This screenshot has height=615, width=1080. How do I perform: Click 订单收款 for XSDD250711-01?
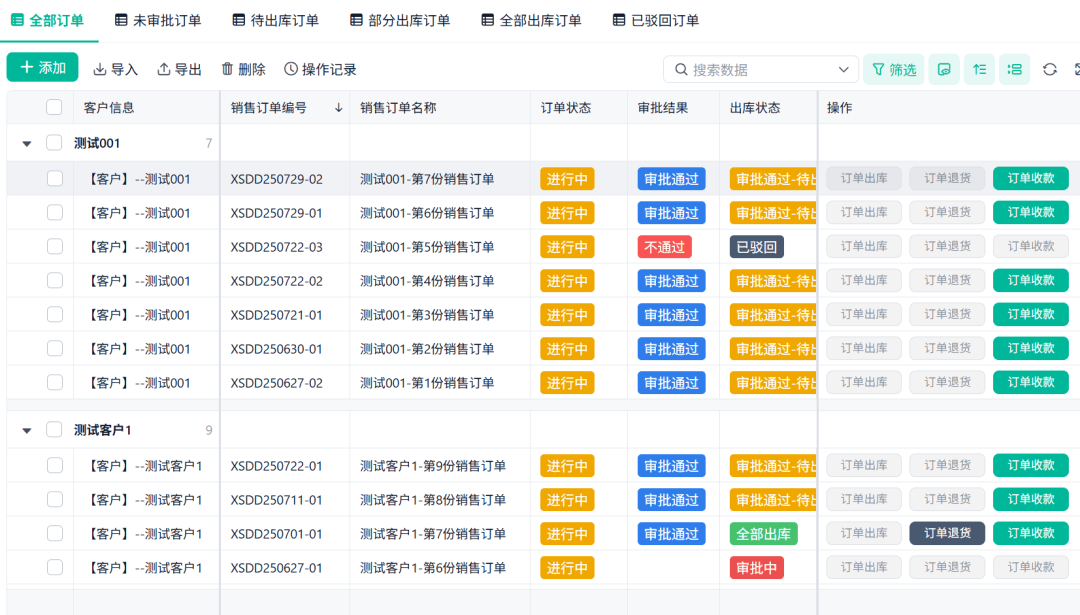click(1030, 499)
